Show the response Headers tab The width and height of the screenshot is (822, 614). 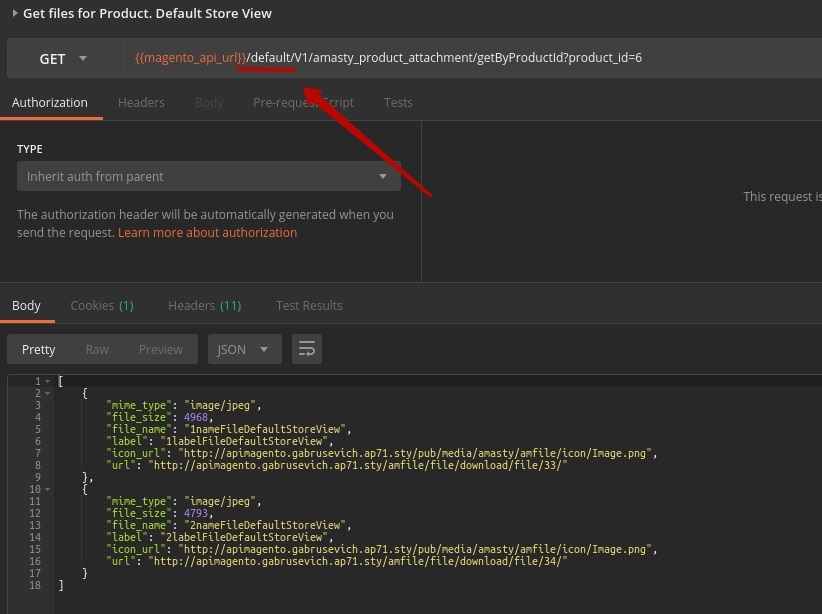pyautogui.click(x=204, y=305)
